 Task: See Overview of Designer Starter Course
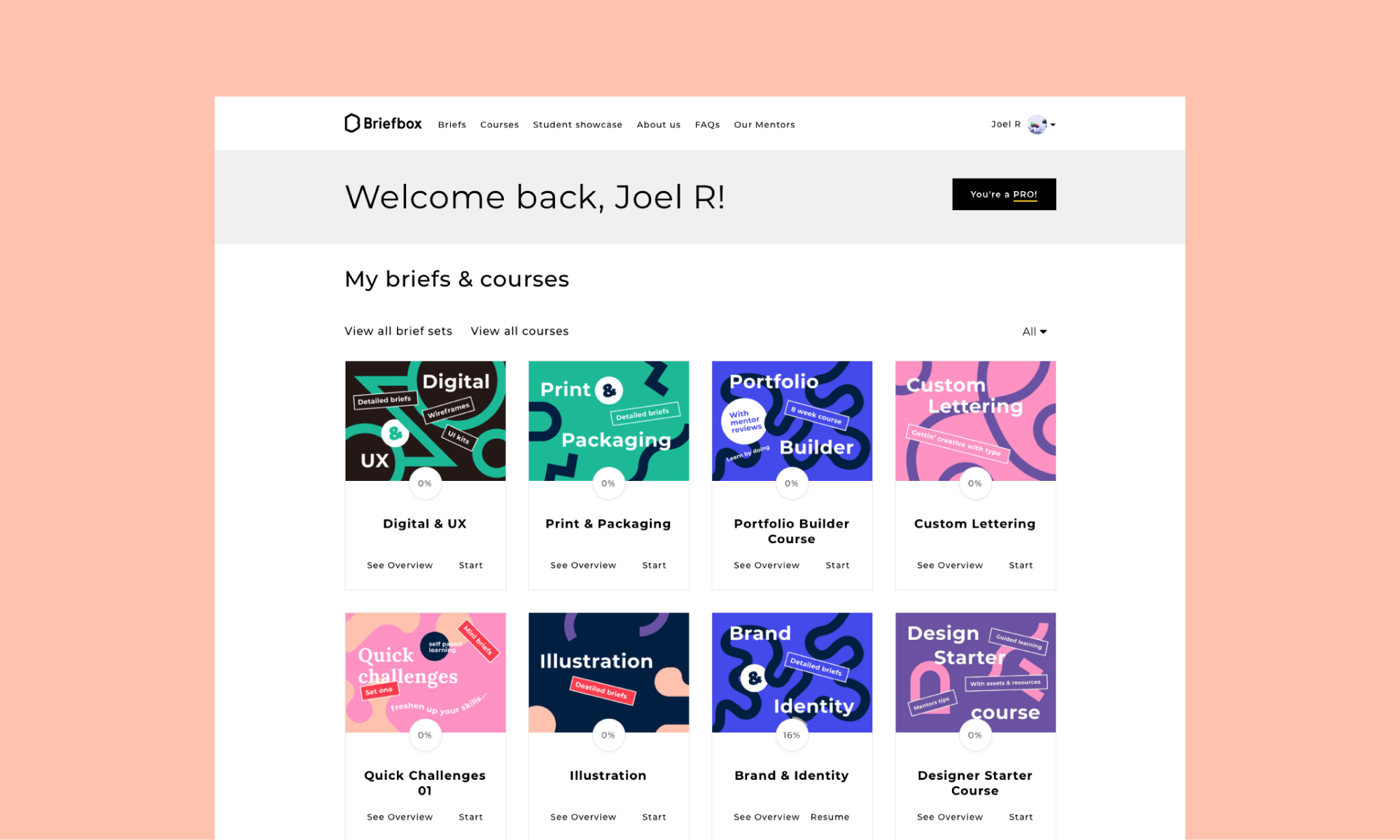pos(950,817)
